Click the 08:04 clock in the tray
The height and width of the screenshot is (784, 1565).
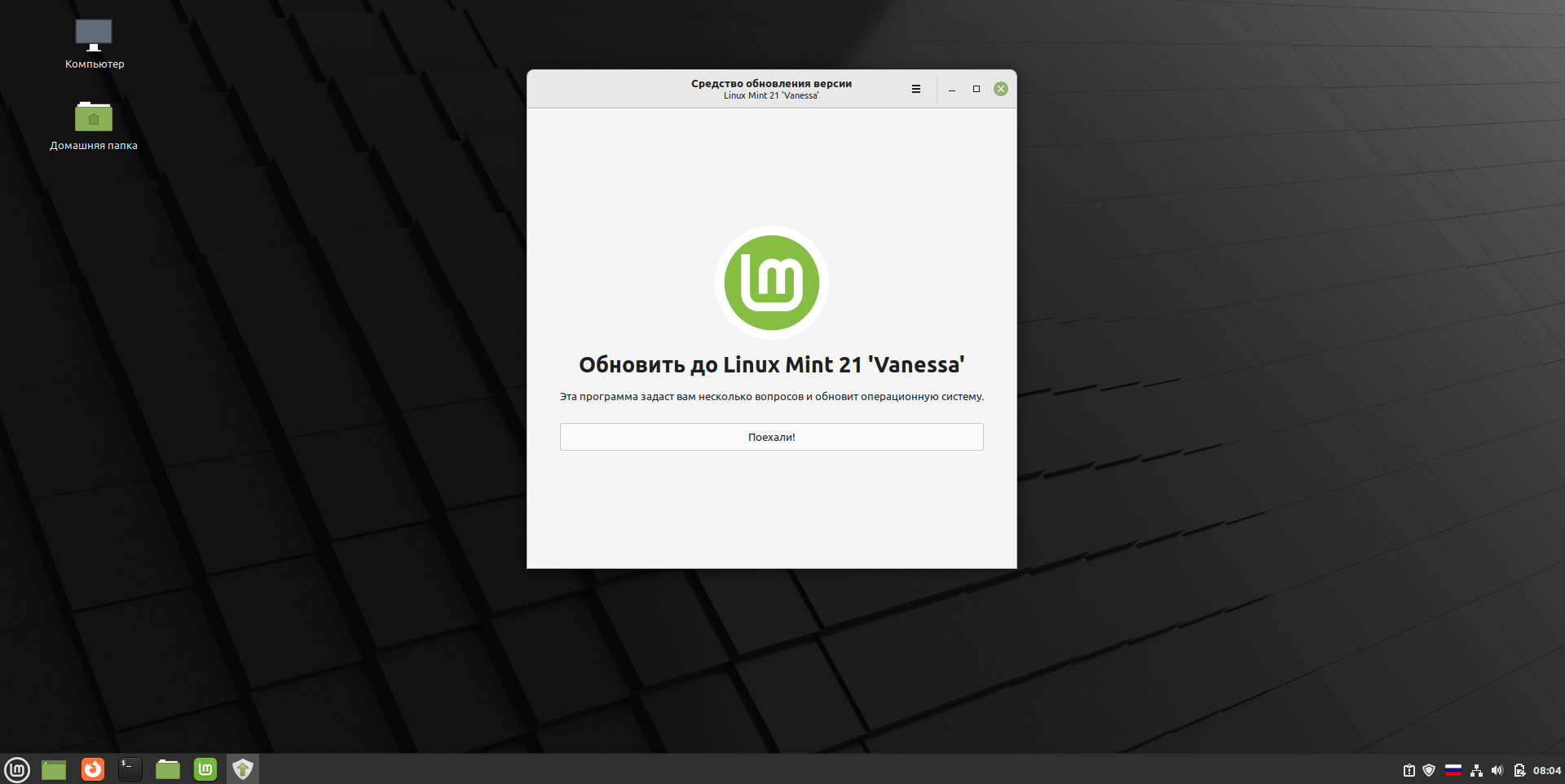point(1545,770)
